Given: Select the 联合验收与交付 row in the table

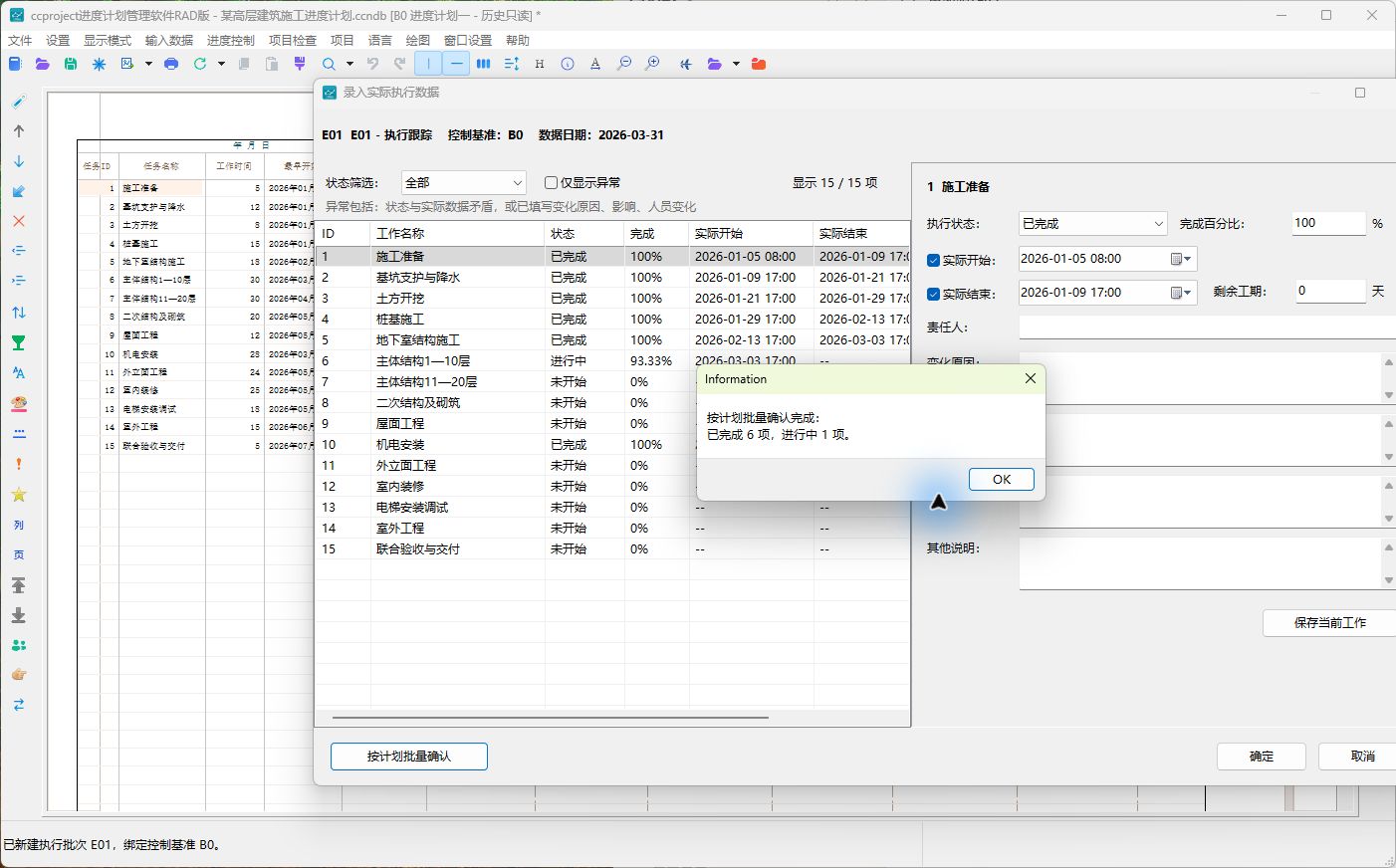Looking at the screenshot, I should point(612,549).
